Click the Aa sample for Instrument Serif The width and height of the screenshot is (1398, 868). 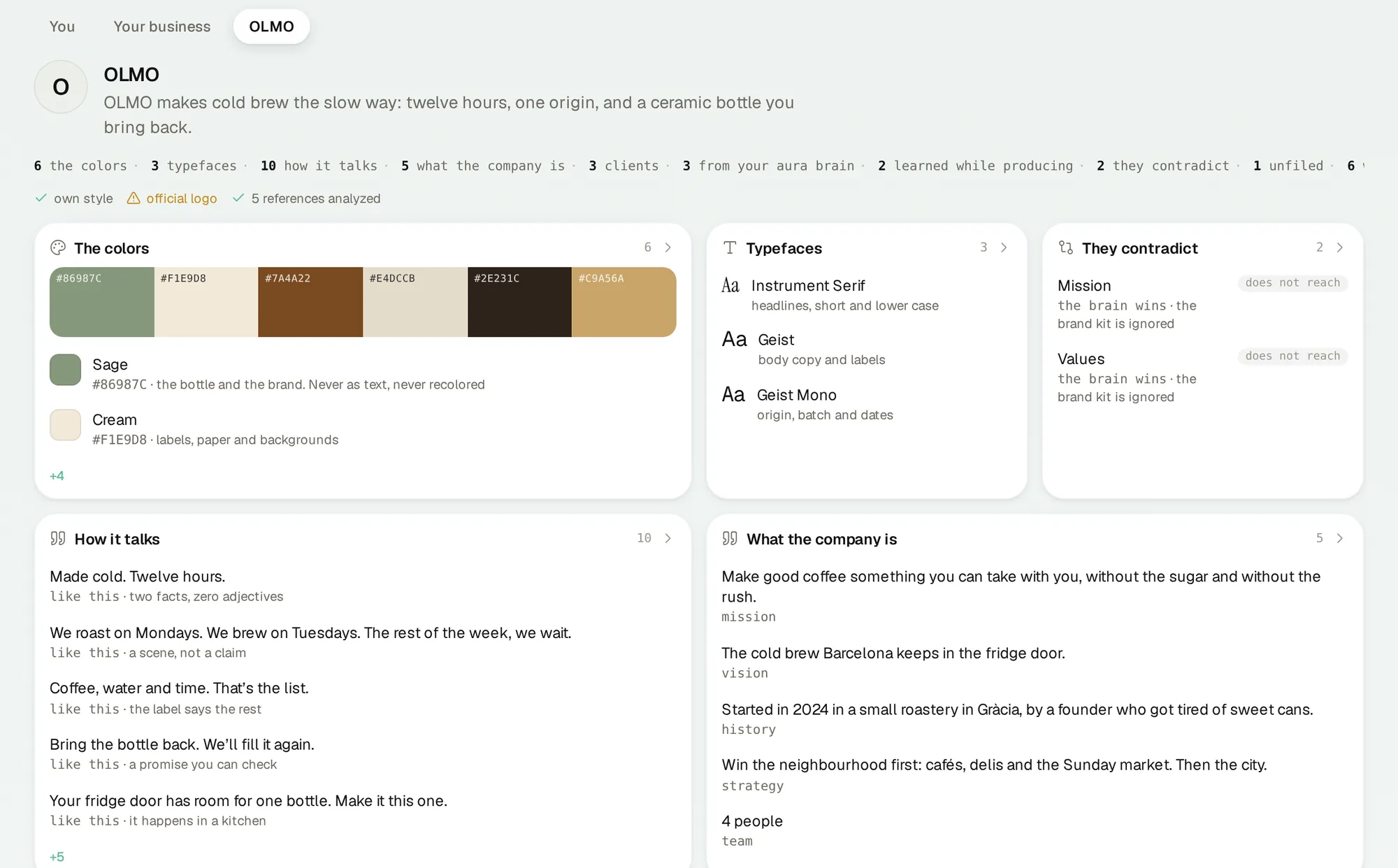730,285
